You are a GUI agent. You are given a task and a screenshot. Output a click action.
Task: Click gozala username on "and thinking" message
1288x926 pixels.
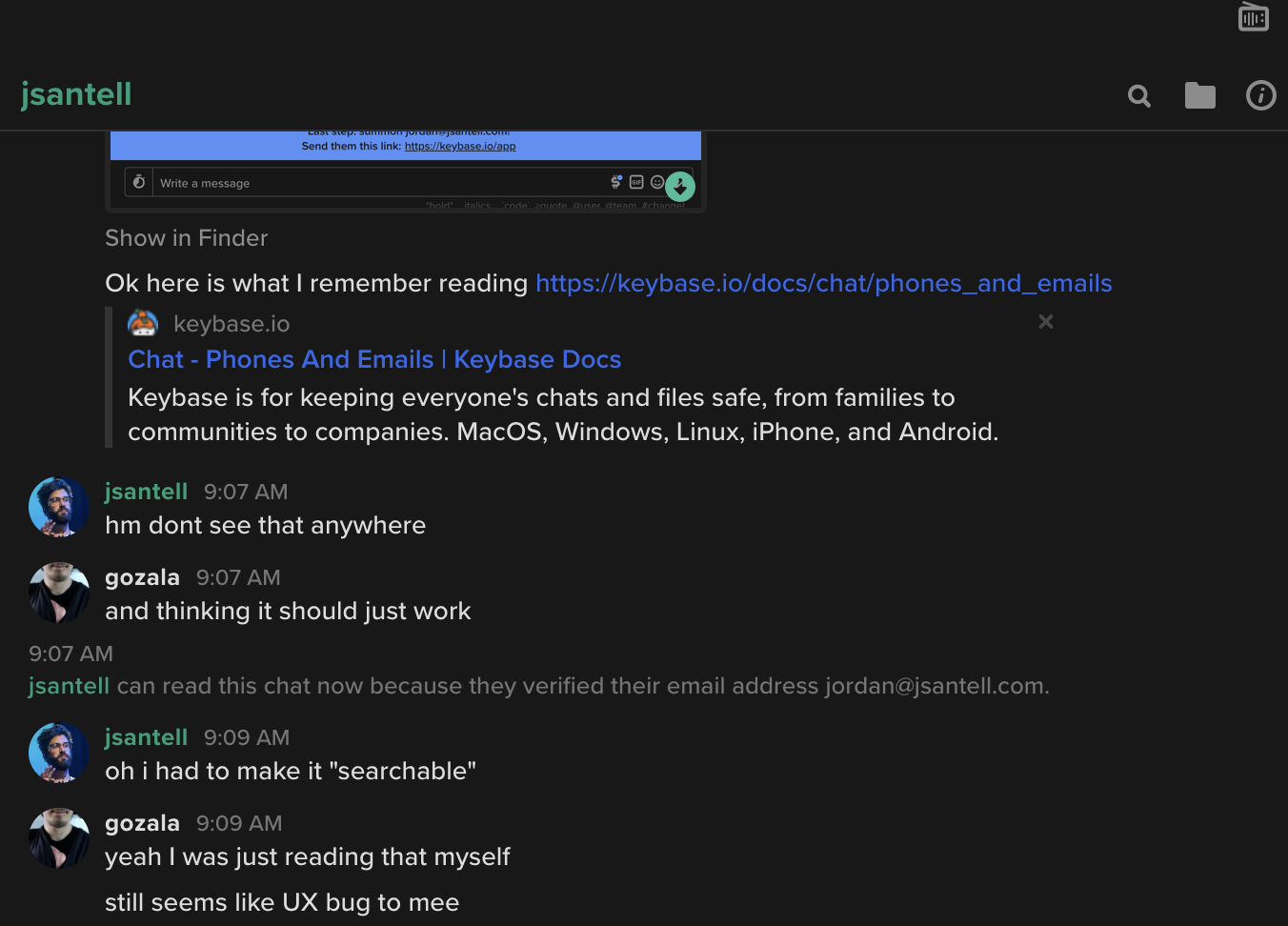click(142, 577)
